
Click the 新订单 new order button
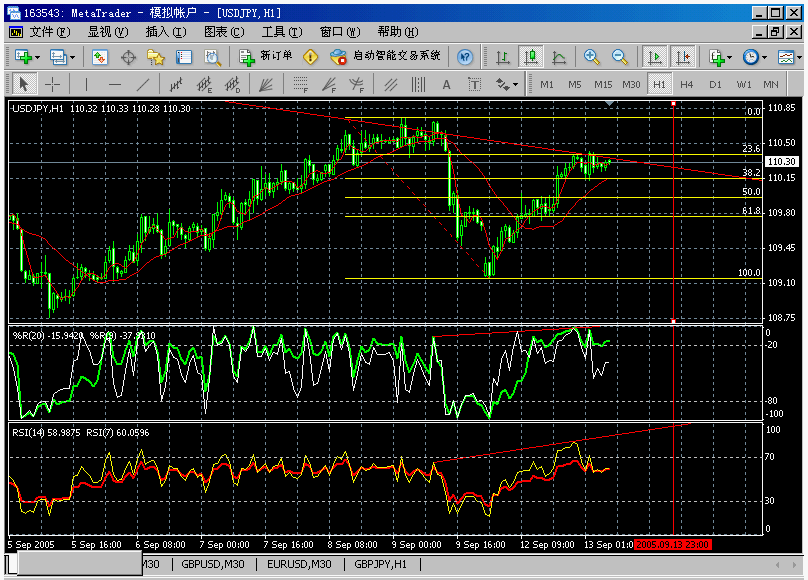(x=266, y=57)
